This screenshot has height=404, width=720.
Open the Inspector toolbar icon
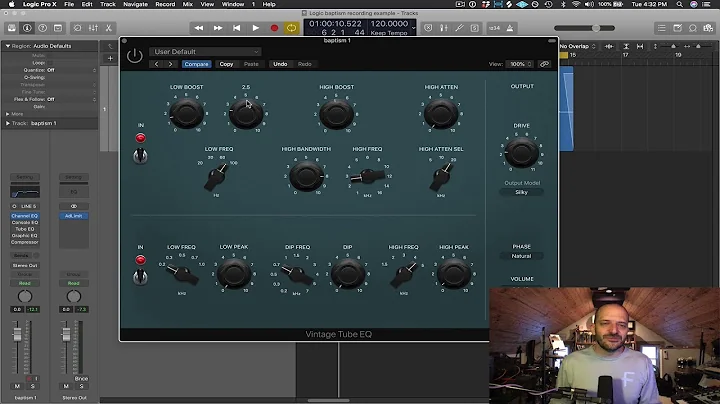[27, 28]
